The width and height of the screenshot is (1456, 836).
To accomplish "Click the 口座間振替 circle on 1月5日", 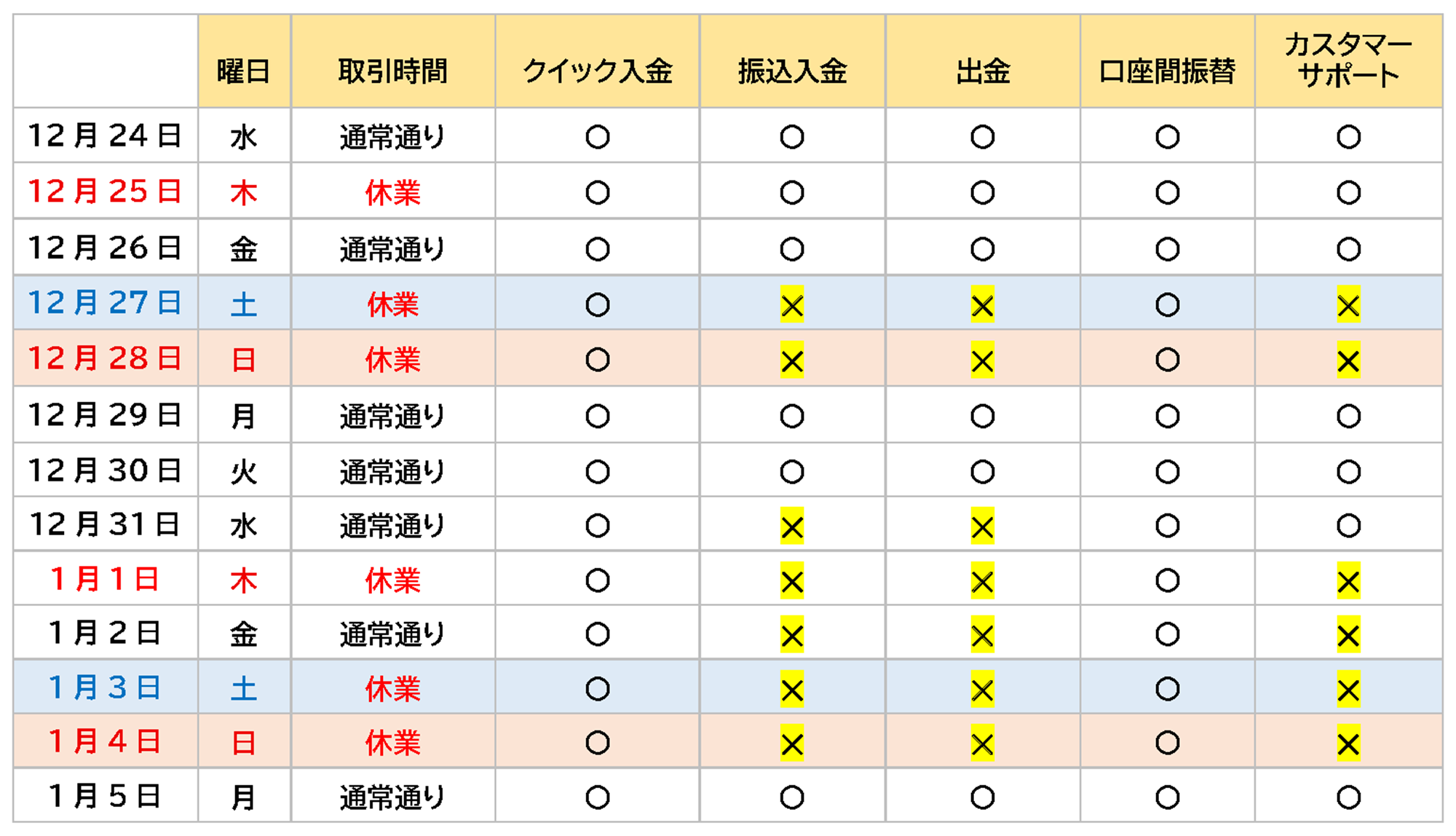I will (1167, 797).
